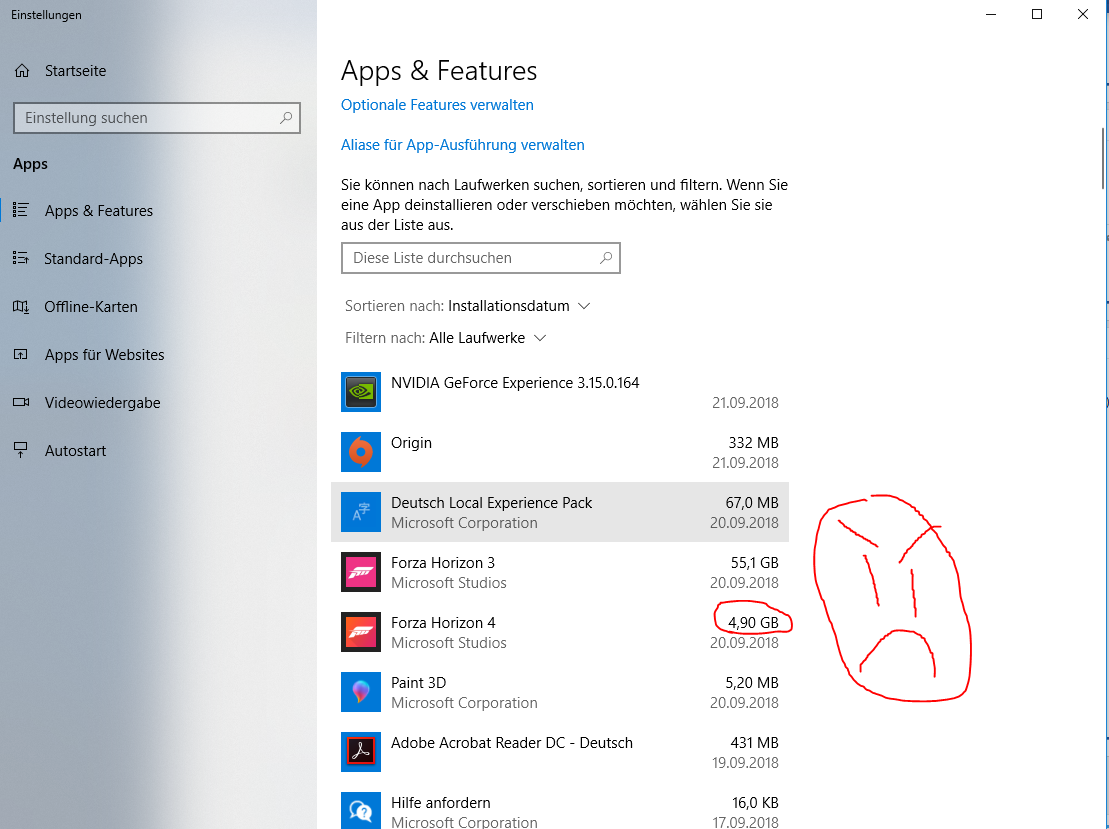Image resolution: width=1109 pixels, height=829 pixels.
Task: Focus the Einstellung suchen search field
Action: pos(157,118)
